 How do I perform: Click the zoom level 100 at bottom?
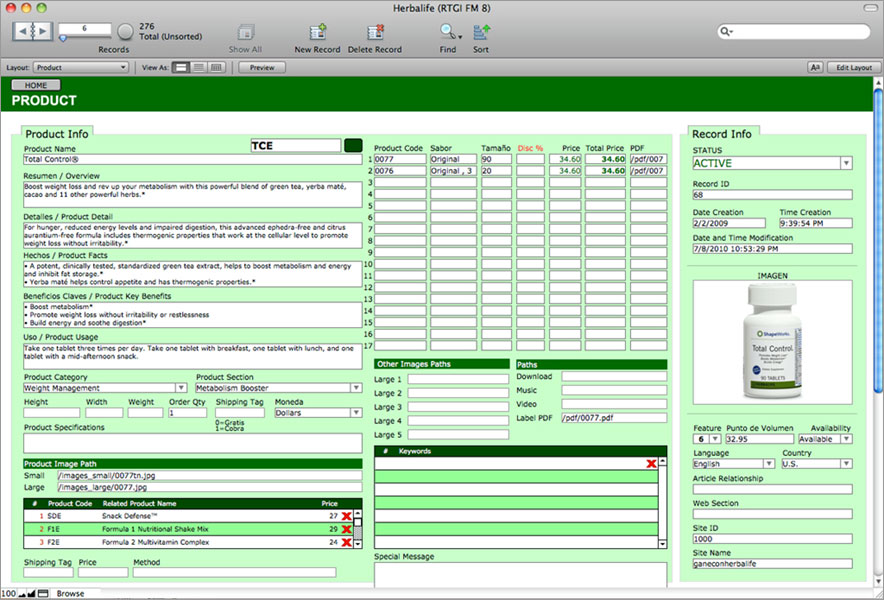[8, 594]
